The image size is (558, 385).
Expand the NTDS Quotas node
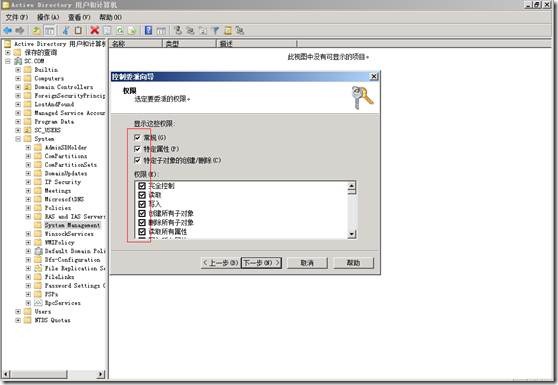tap(18, 320)
